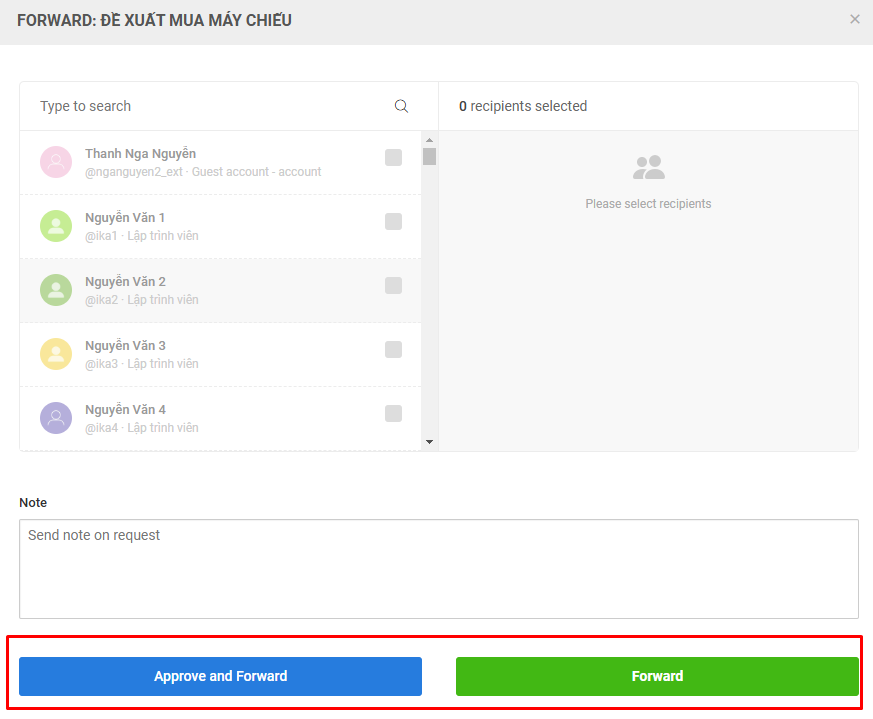Click the user list scrollbar thumb
Viewport: 873px width, 719px height.
(x=429, y=157)
